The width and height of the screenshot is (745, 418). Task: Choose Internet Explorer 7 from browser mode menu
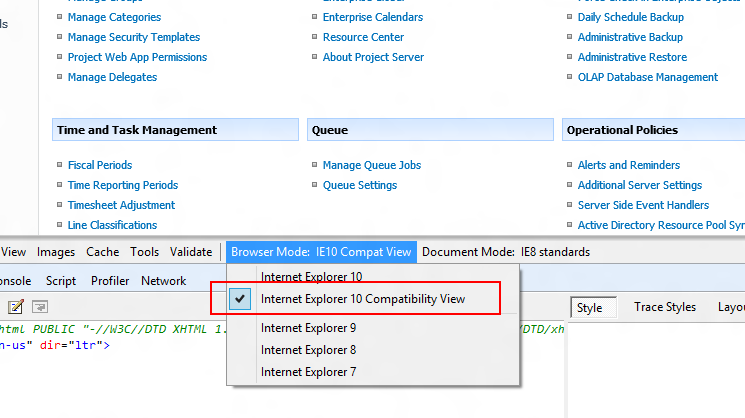[308, 371]
